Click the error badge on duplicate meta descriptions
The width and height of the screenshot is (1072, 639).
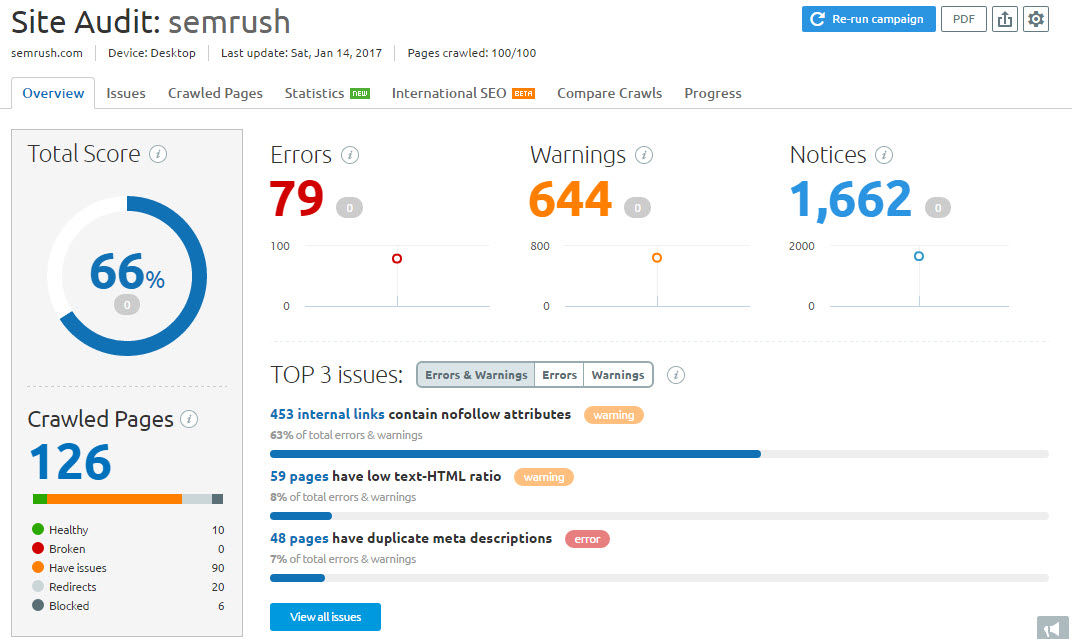(587, 539)
